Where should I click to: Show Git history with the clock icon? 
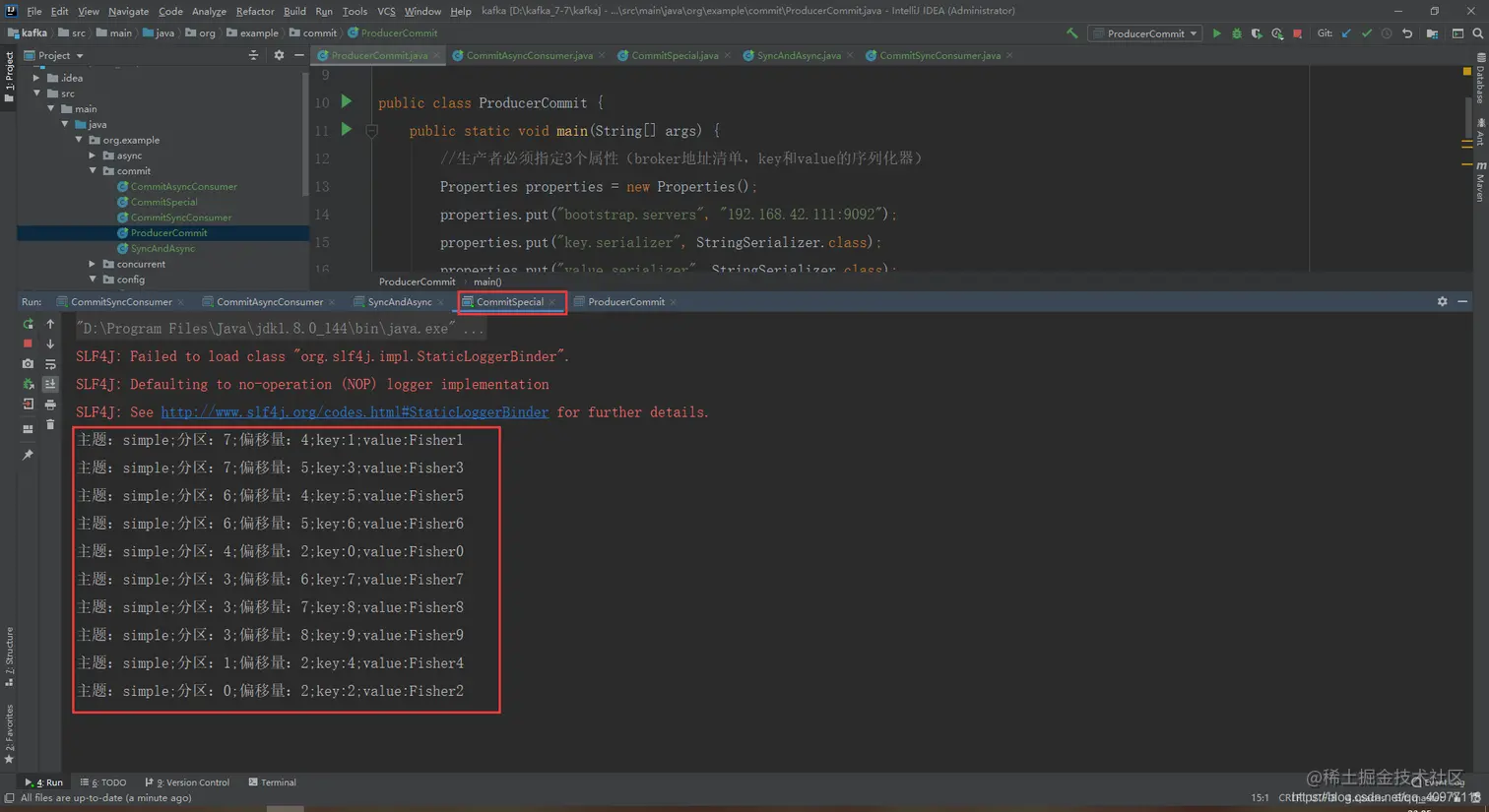(1387, 33)
